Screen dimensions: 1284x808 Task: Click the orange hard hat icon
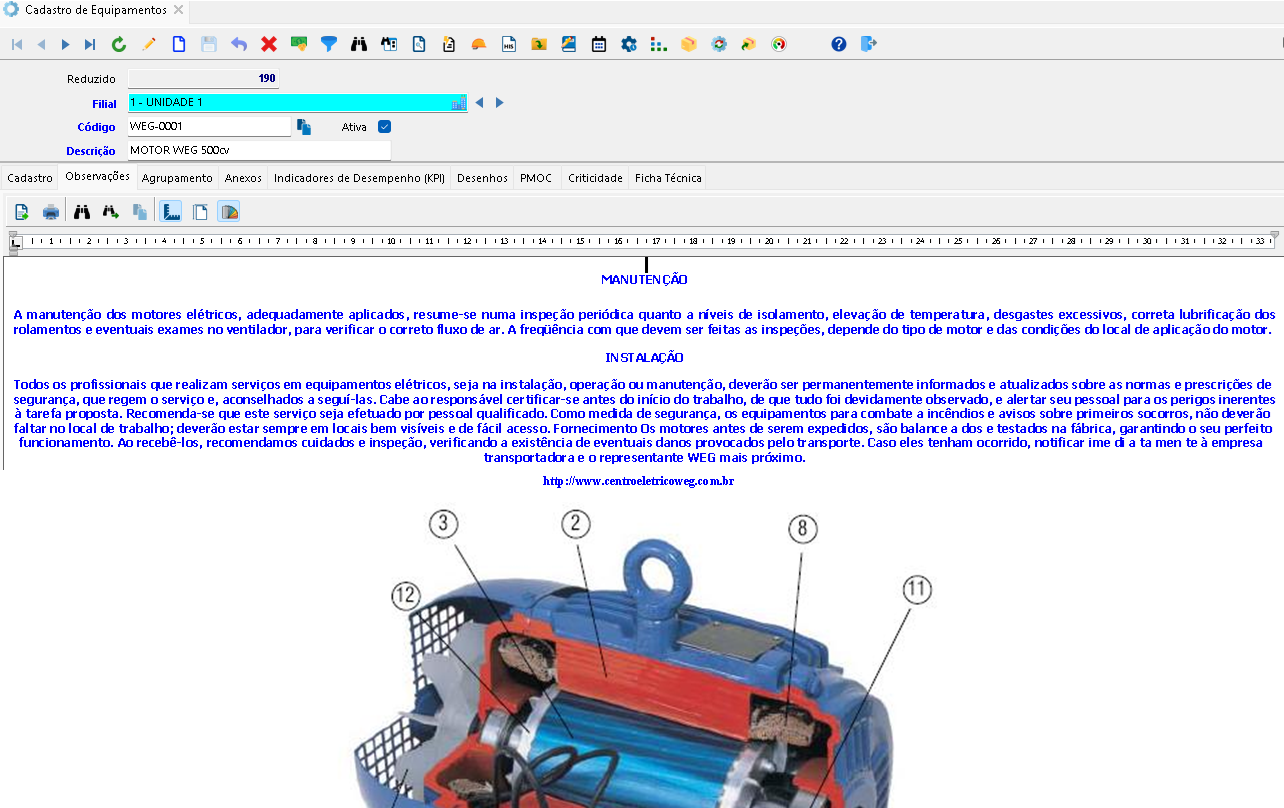pos(479,44)
